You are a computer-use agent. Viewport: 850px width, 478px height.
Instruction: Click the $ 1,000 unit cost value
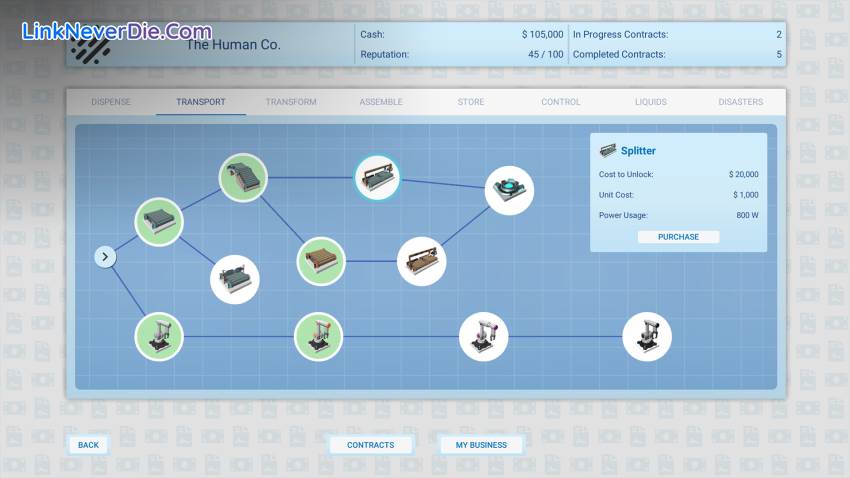click(x=746, y=195)
